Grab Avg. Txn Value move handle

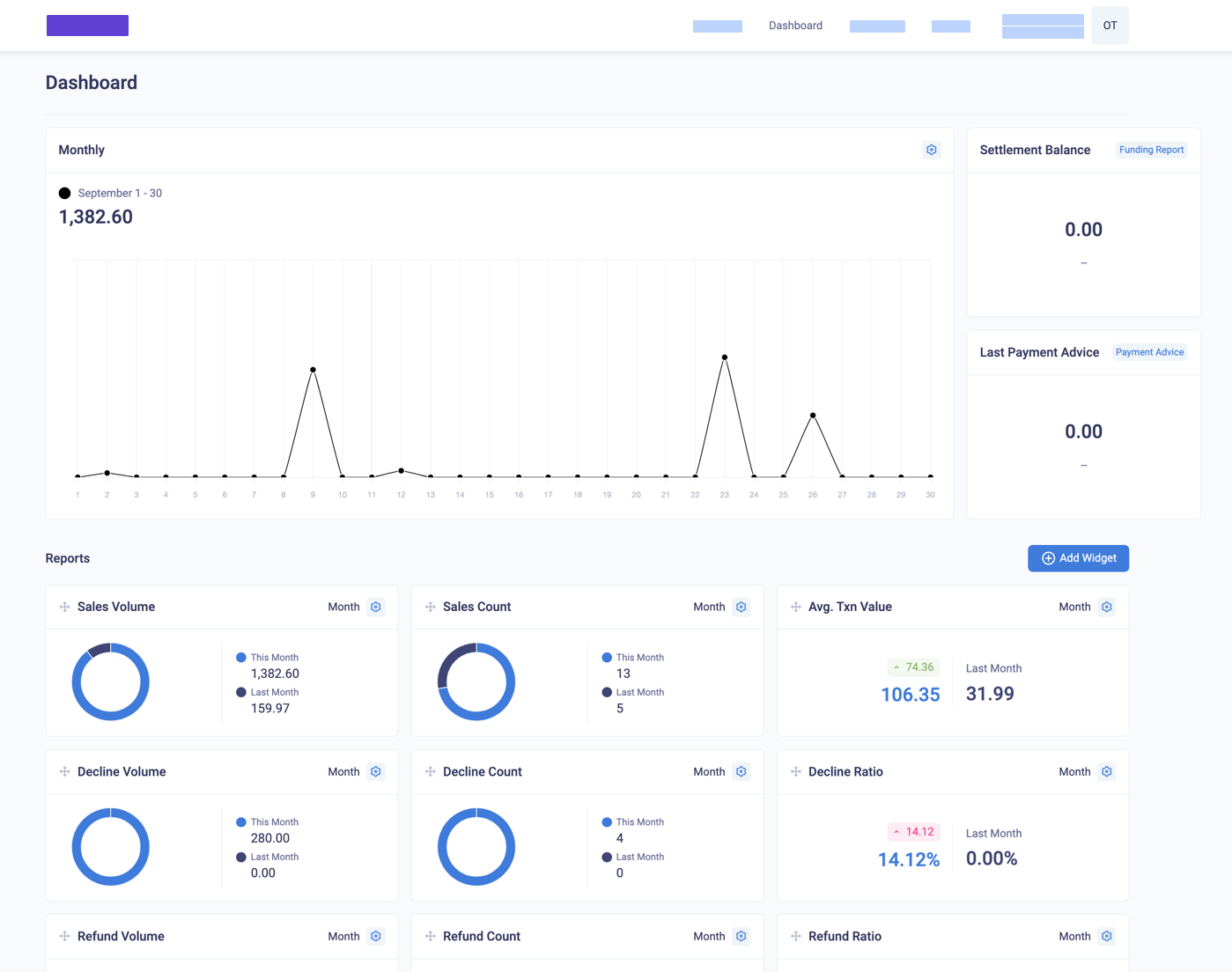pos(796,607)
